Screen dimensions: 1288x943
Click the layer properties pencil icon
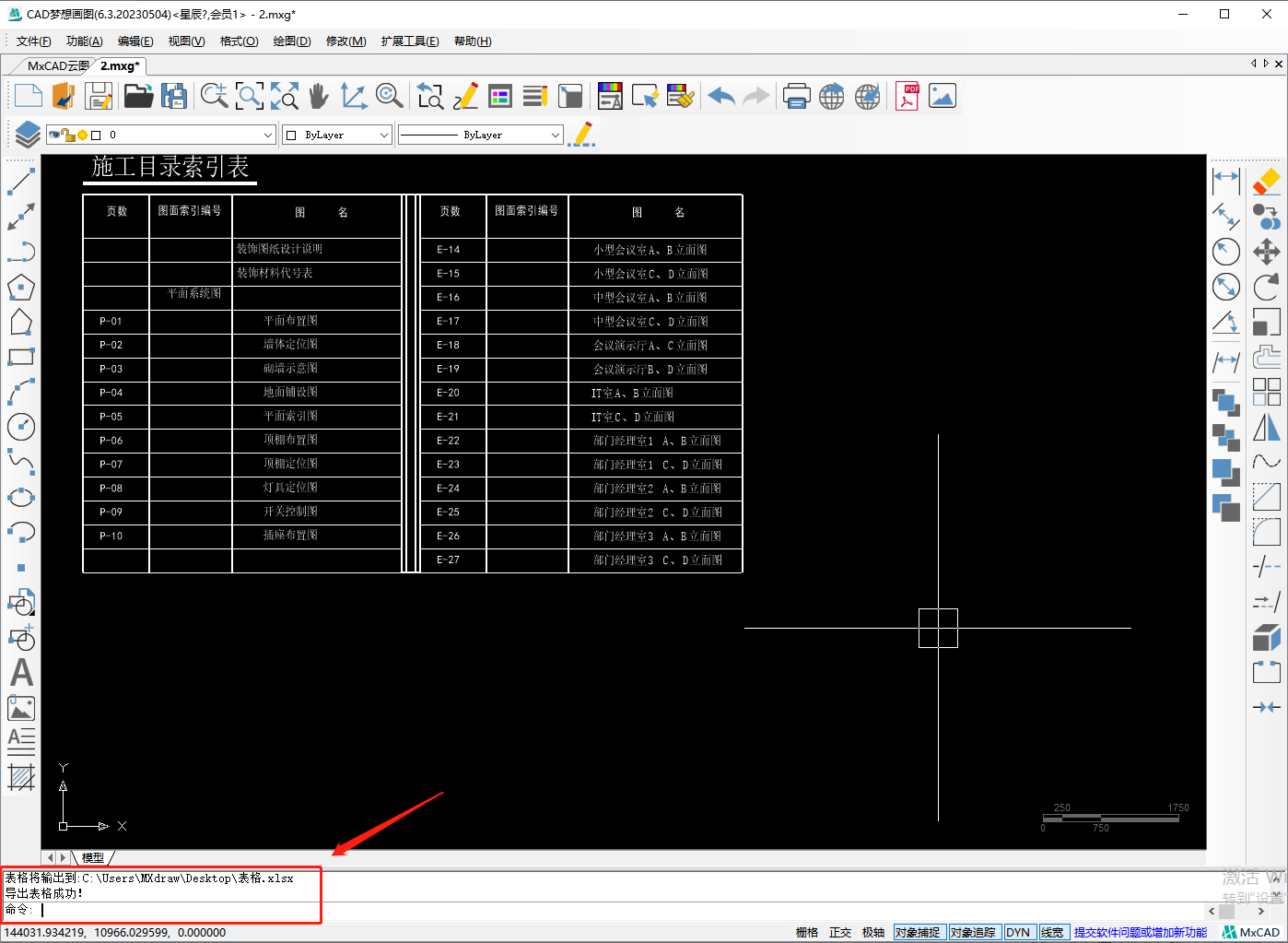click(x=581, y=135)
